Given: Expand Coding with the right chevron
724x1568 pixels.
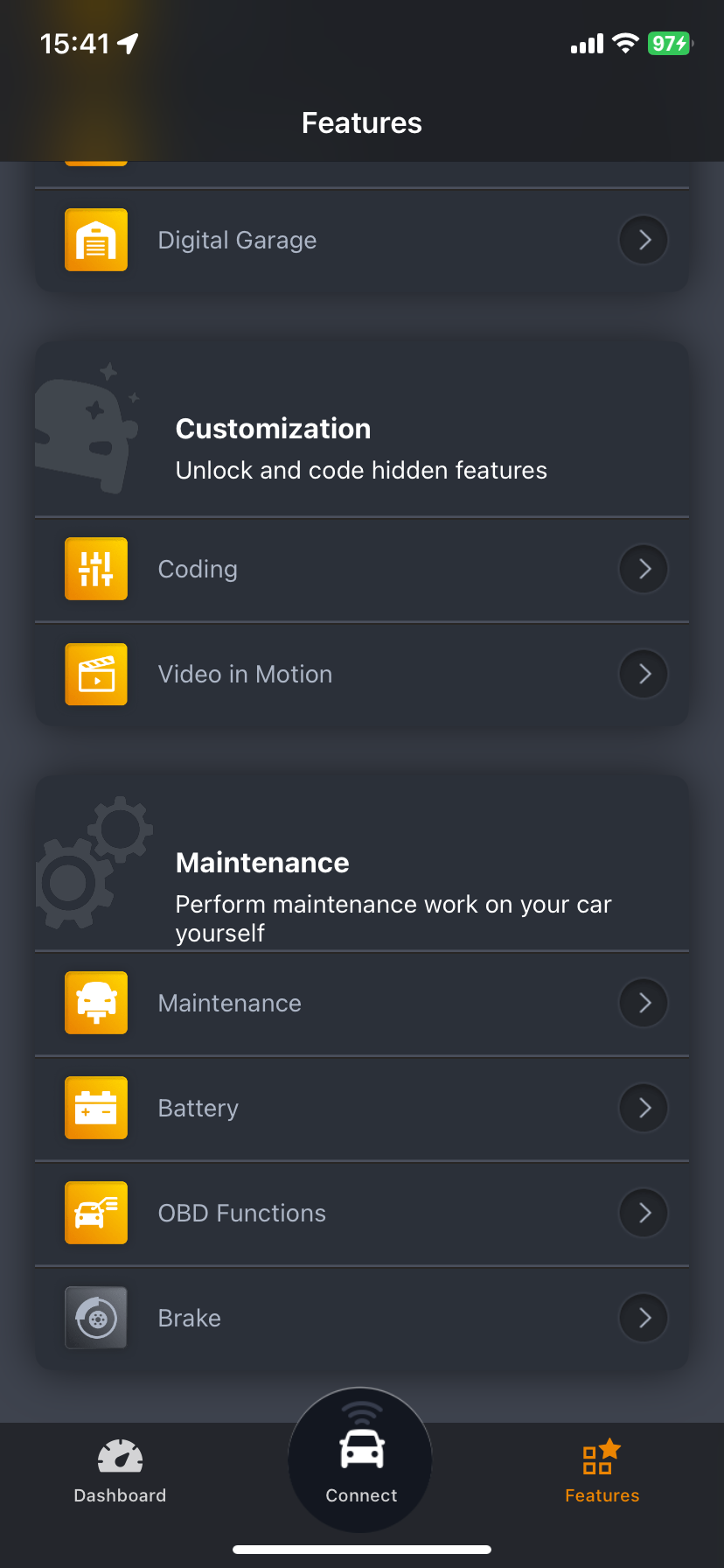Looking at the screenshot, I should [x=644, y=569].
